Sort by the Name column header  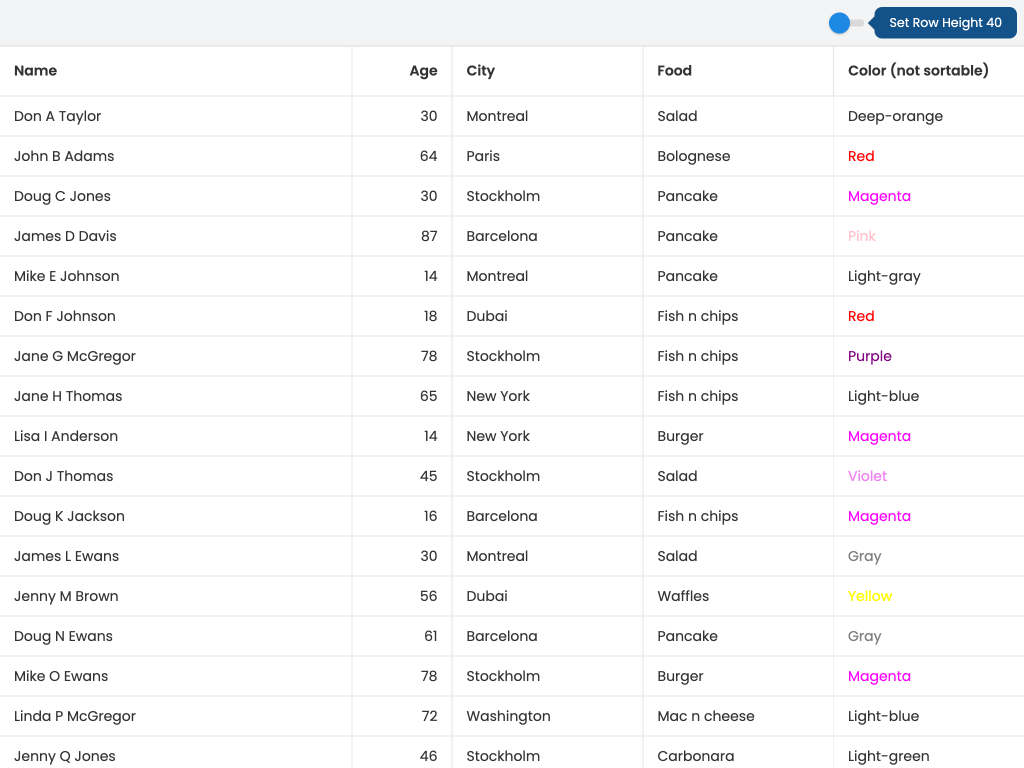[x=36, y=71]
